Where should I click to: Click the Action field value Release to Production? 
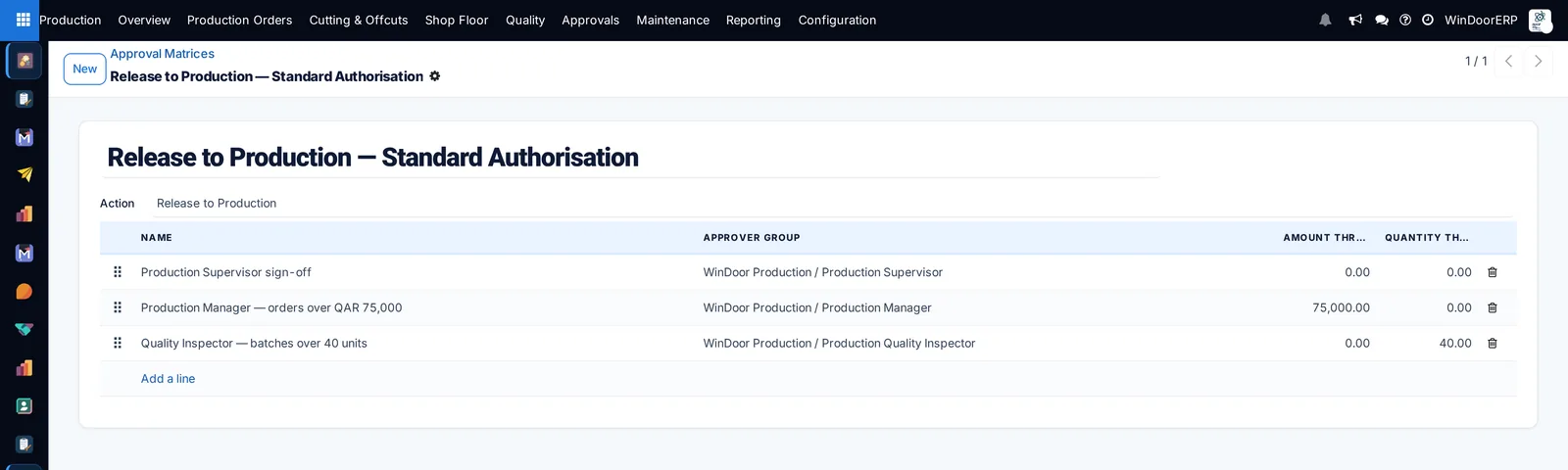pyautogui.click(x=217, y=204)
